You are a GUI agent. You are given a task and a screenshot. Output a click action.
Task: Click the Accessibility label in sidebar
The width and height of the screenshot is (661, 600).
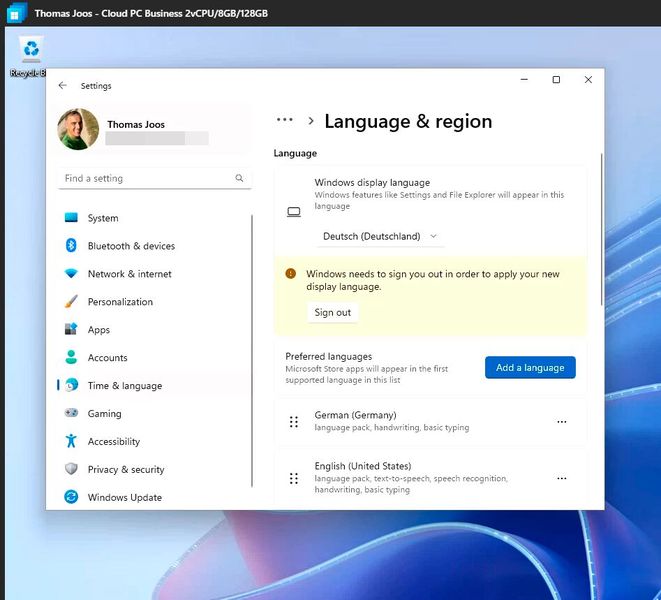[114, 441]
